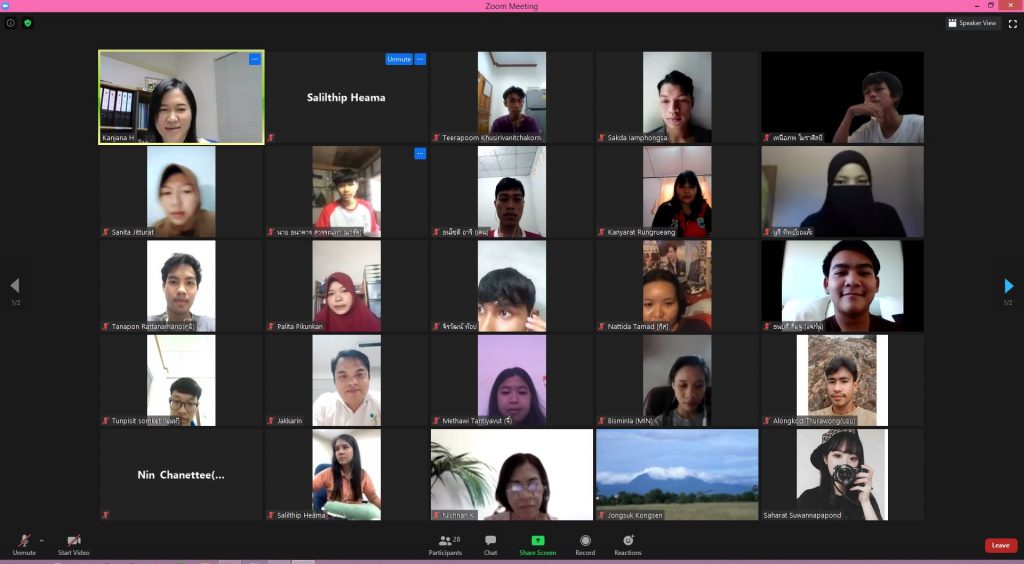Select Jongsuk Kongsen's mountain video tile
The width and height of the screenshot is (1024, 564).
click(x=677, y=475)
